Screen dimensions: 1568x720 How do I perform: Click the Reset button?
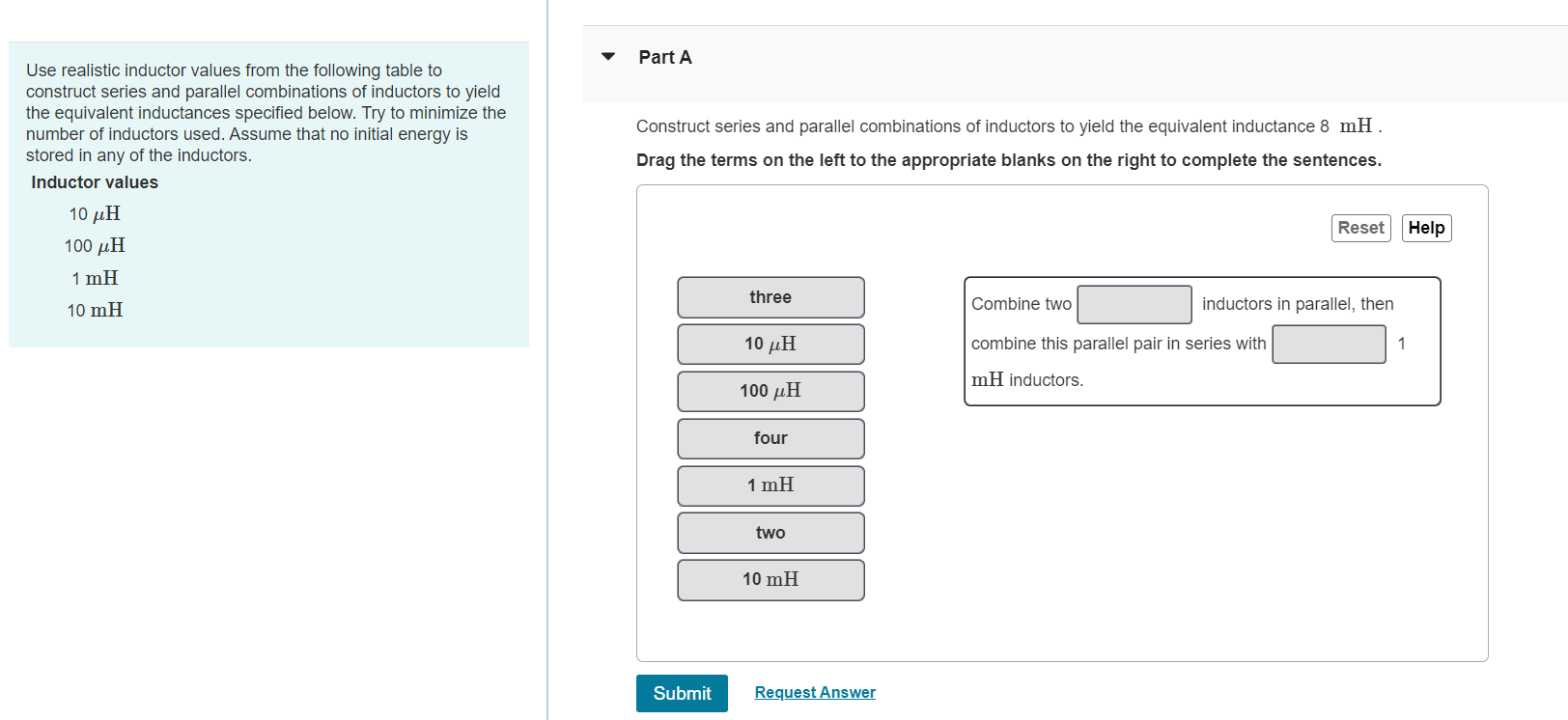[1360, 228]
